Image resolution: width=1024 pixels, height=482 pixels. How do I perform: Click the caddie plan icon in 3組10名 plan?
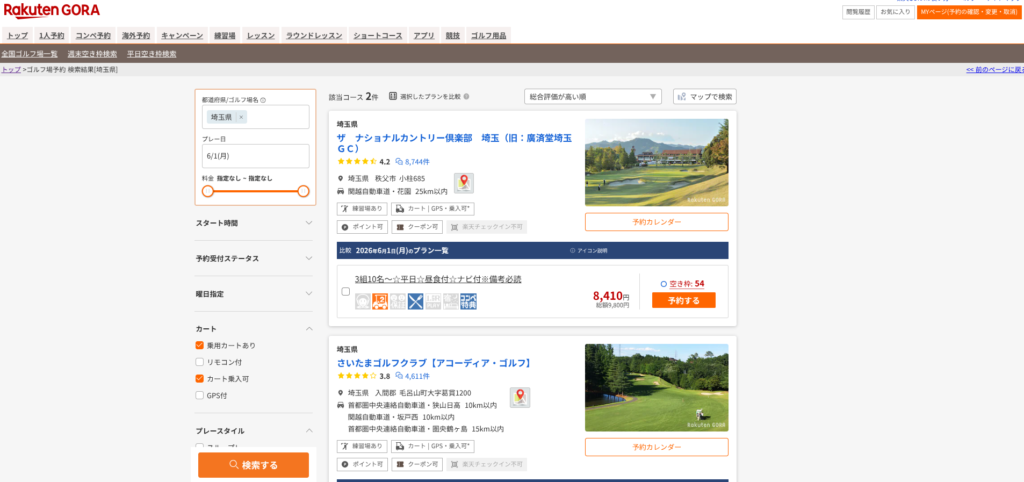pos(363,302)
